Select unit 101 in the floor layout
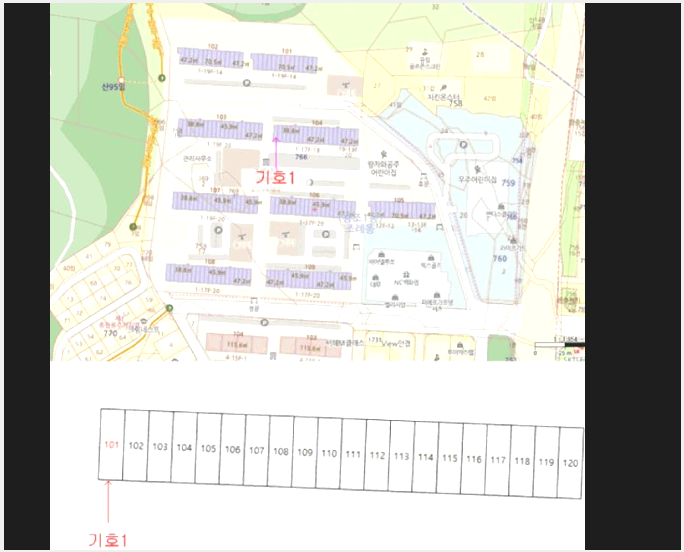Viewport: 684px width, 552px height. pyautogui.click(x=112, y=444)
